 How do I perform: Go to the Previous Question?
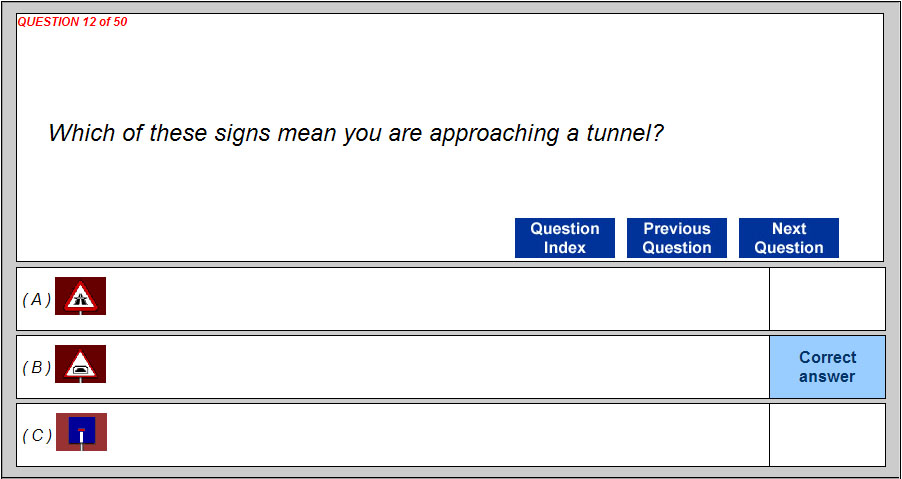point(676,238)
